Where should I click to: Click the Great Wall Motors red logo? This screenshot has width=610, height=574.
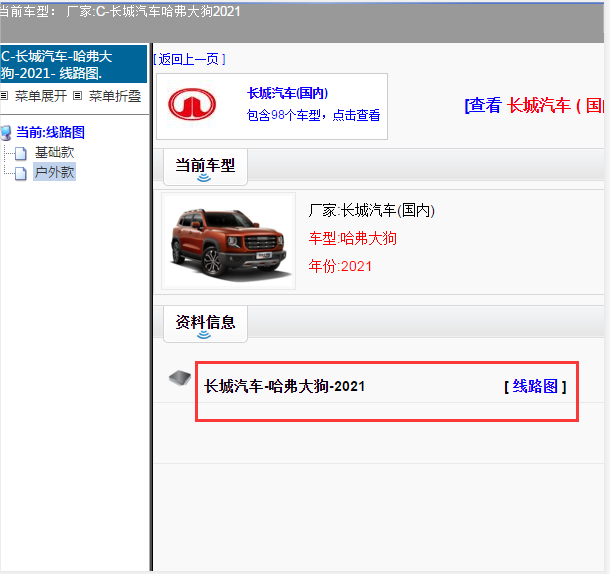(x=192, y=104)
